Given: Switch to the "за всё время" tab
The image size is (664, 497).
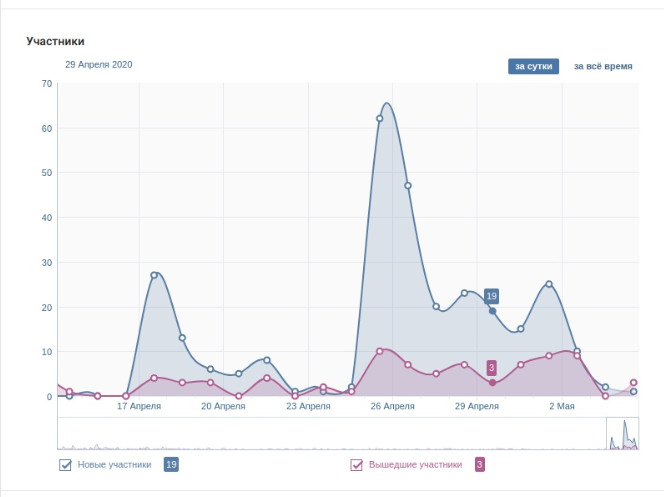Looking at the screenshot, I should pyautogui.click(x=602, y=66).
